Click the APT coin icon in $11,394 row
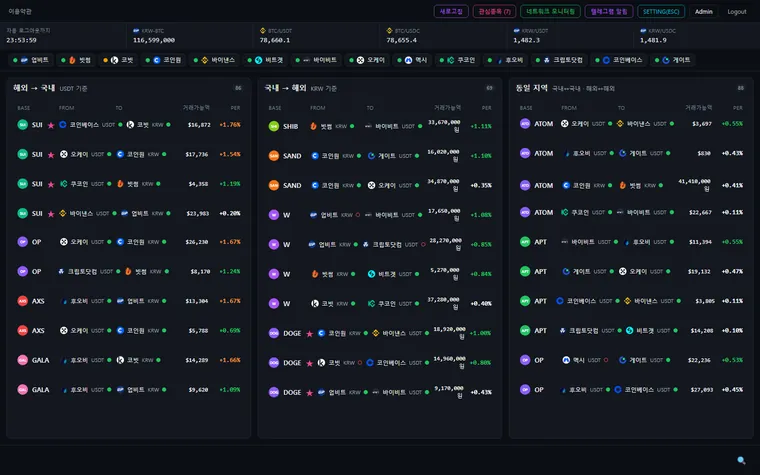This screenshot has height=475, width=760. point(525,242)
